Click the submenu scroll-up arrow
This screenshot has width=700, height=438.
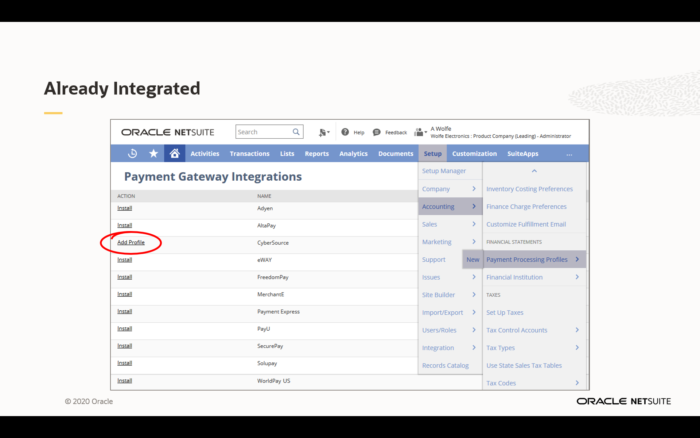pyautogui.click(x=534, y=171)
